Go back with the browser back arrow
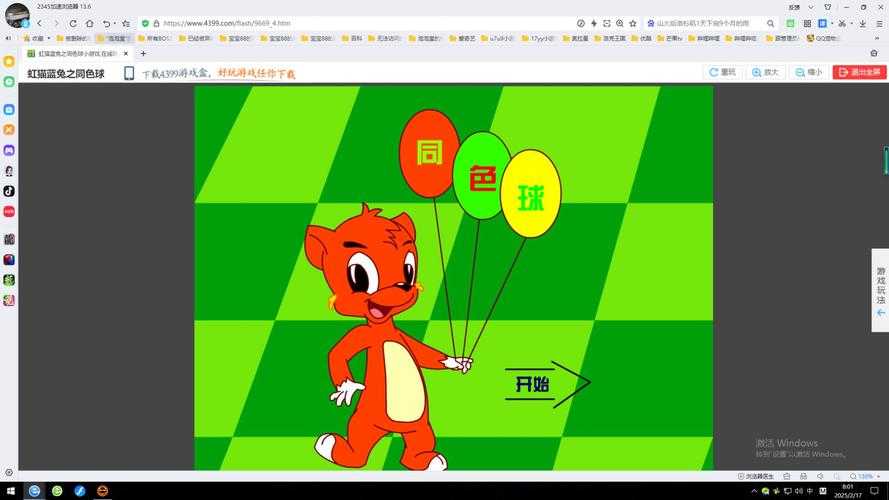Viewport: 889px width, 500px height. tap(40, 23)
